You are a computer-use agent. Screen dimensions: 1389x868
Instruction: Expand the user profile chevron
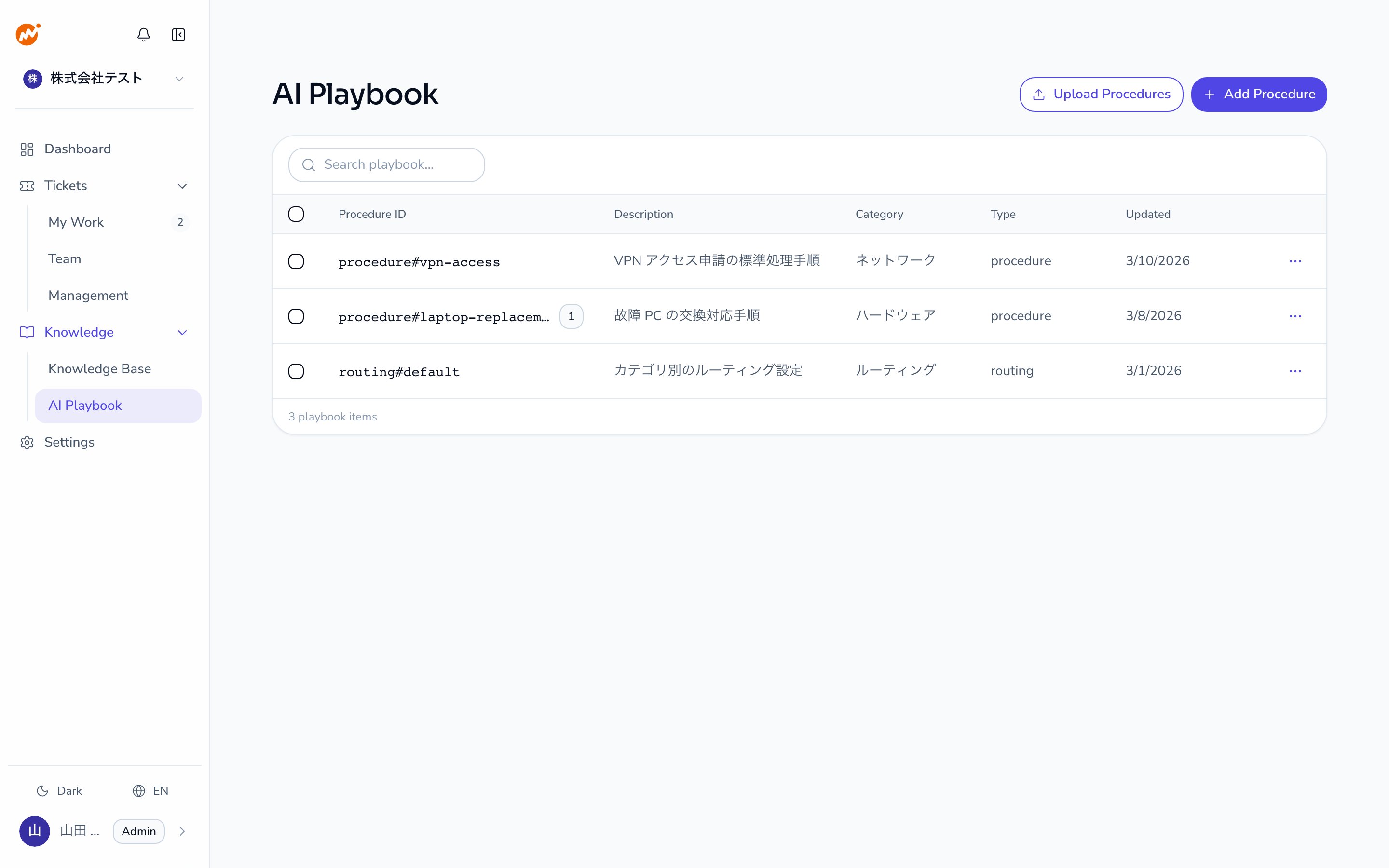[x=182, y=831]
